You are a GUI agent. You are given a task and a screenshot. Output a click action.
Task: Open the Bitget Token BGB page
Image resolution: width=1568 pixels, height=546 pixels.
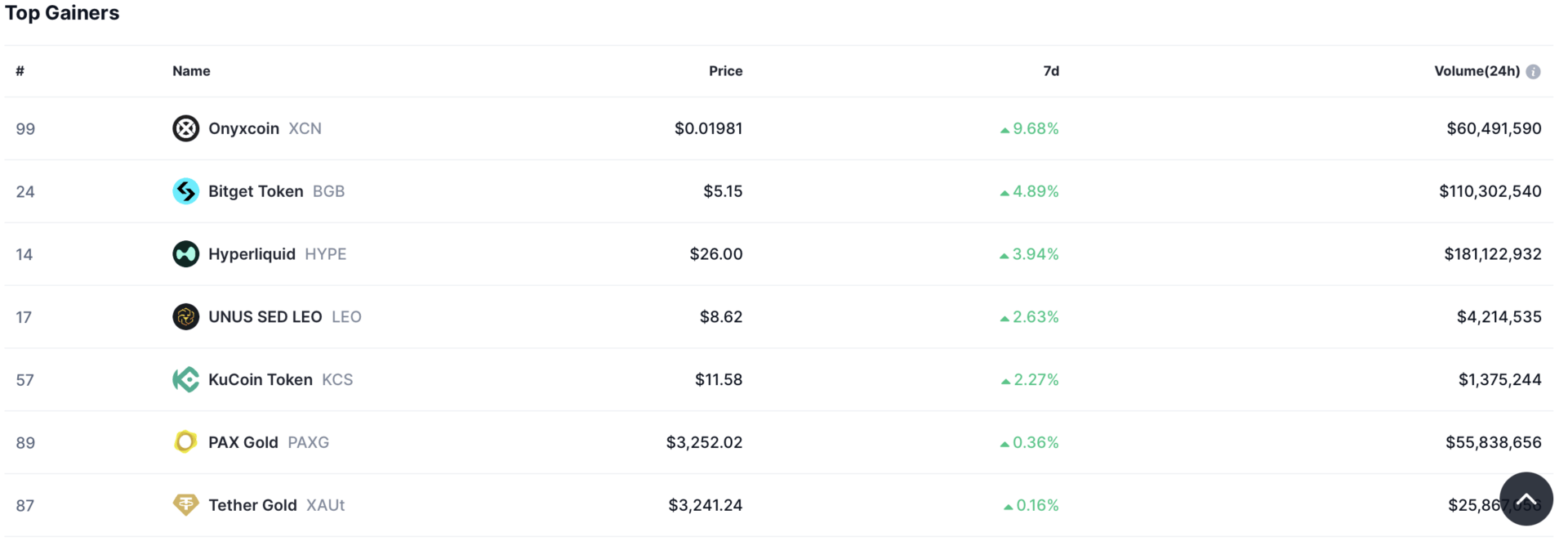coord(256,191)
